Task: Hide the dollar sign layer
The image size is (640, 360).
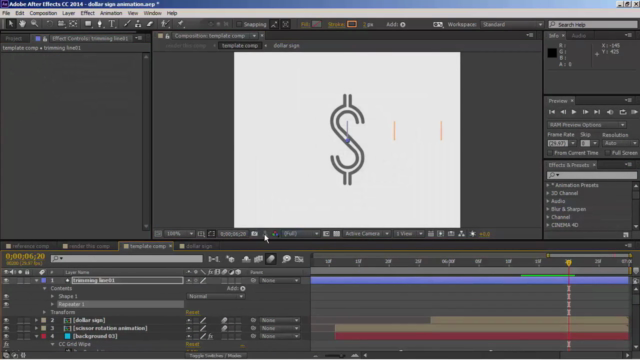Action: pyautogui.click(x=6, y=320)
